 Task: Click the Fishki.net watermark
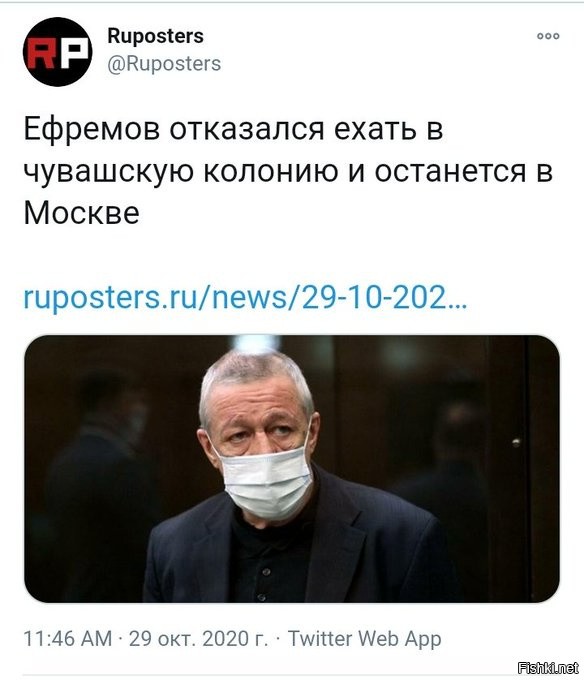[548, 668]
